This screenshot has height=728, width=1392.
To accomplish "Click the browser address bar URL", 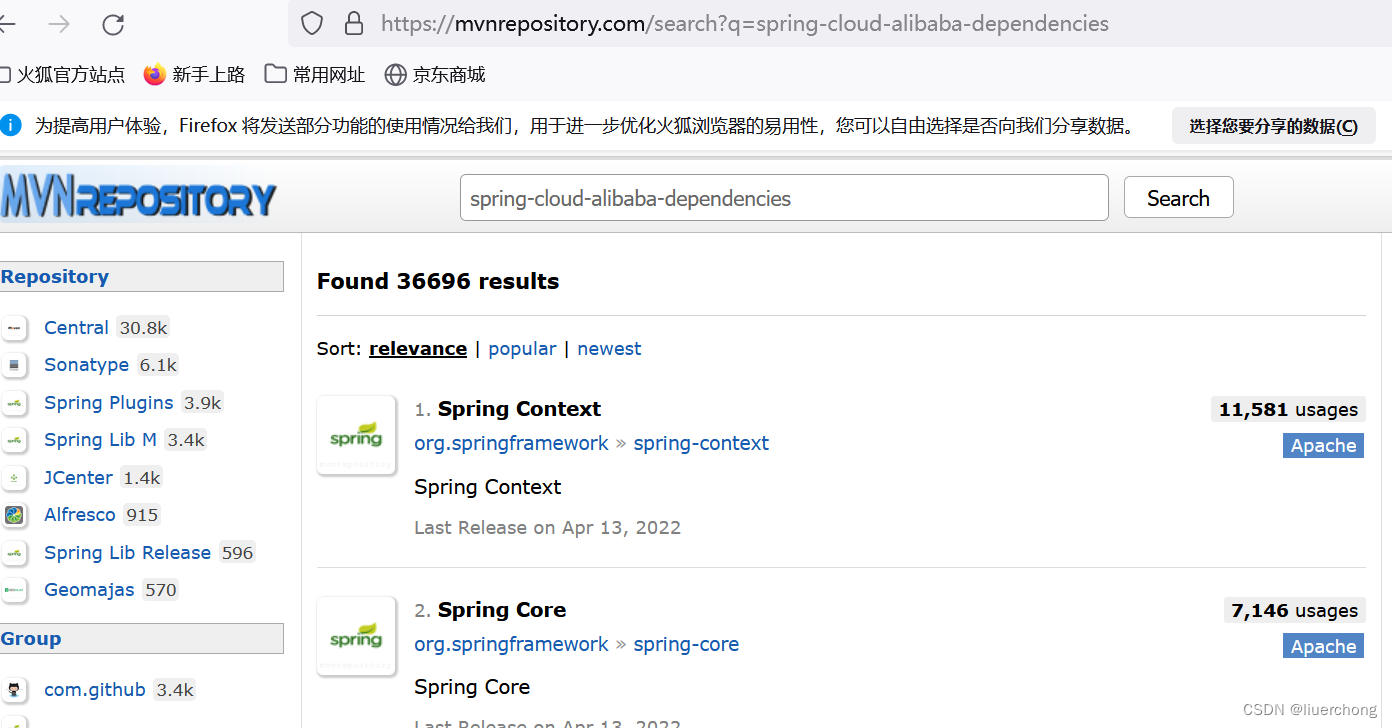I will pyautogui.click(x=745, y=23).
